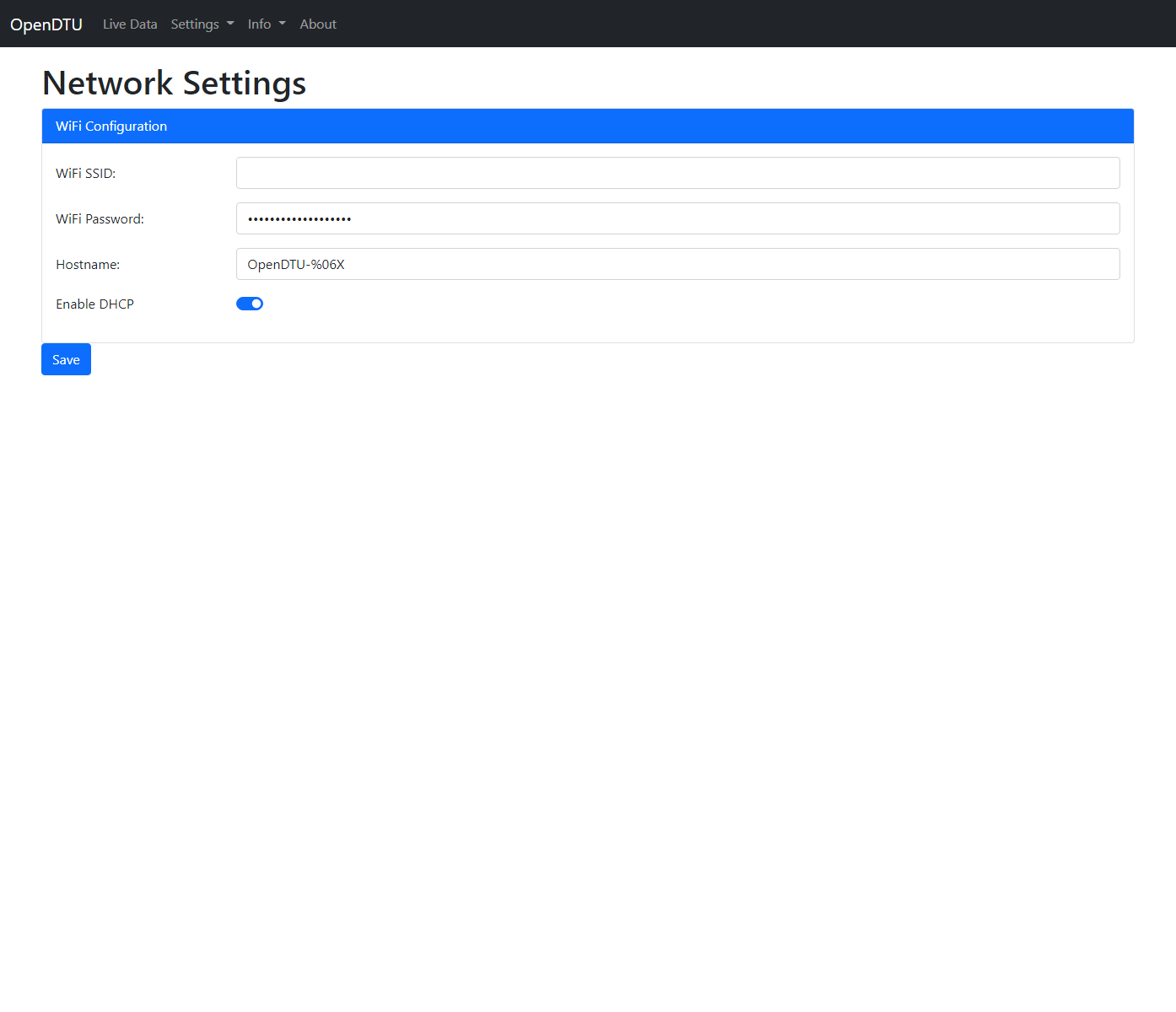Image resolution: width=1176 pixels, height=1012 pixels.
Task: Expand the Info dropdown menu
Action: [x=266, y=24]
